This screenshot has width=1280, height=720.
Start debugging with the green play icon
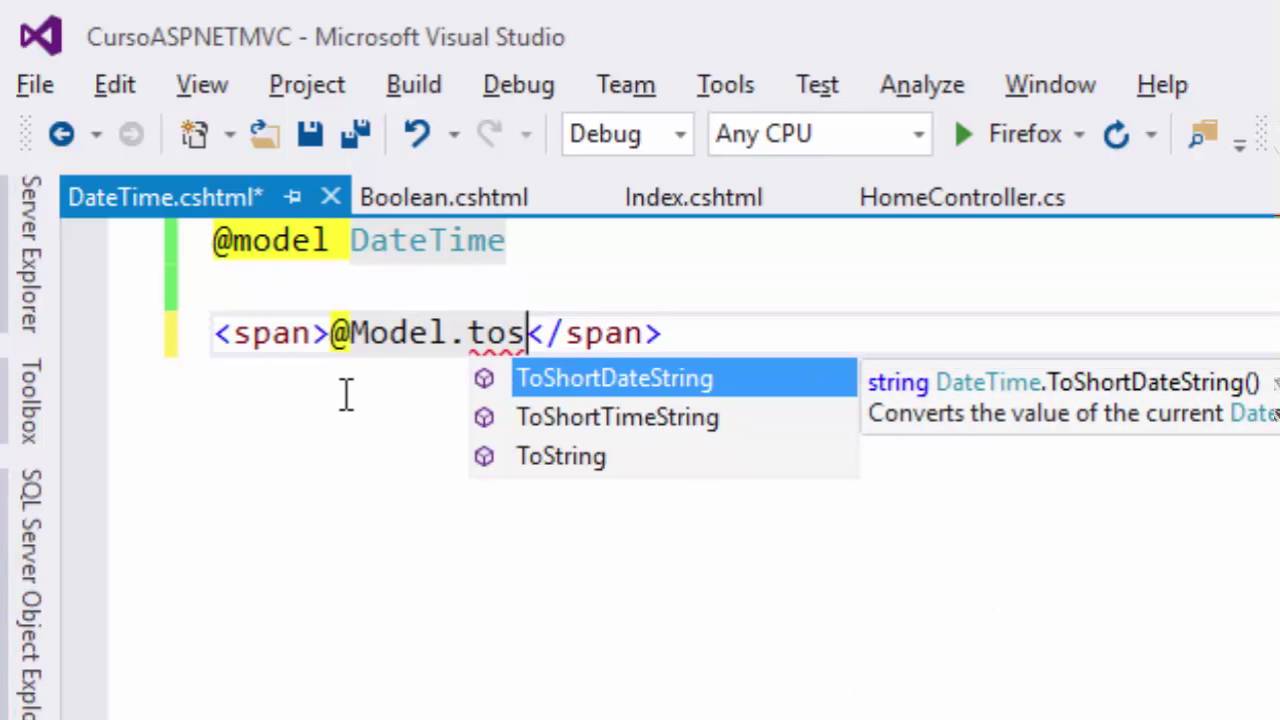point(963,134)
